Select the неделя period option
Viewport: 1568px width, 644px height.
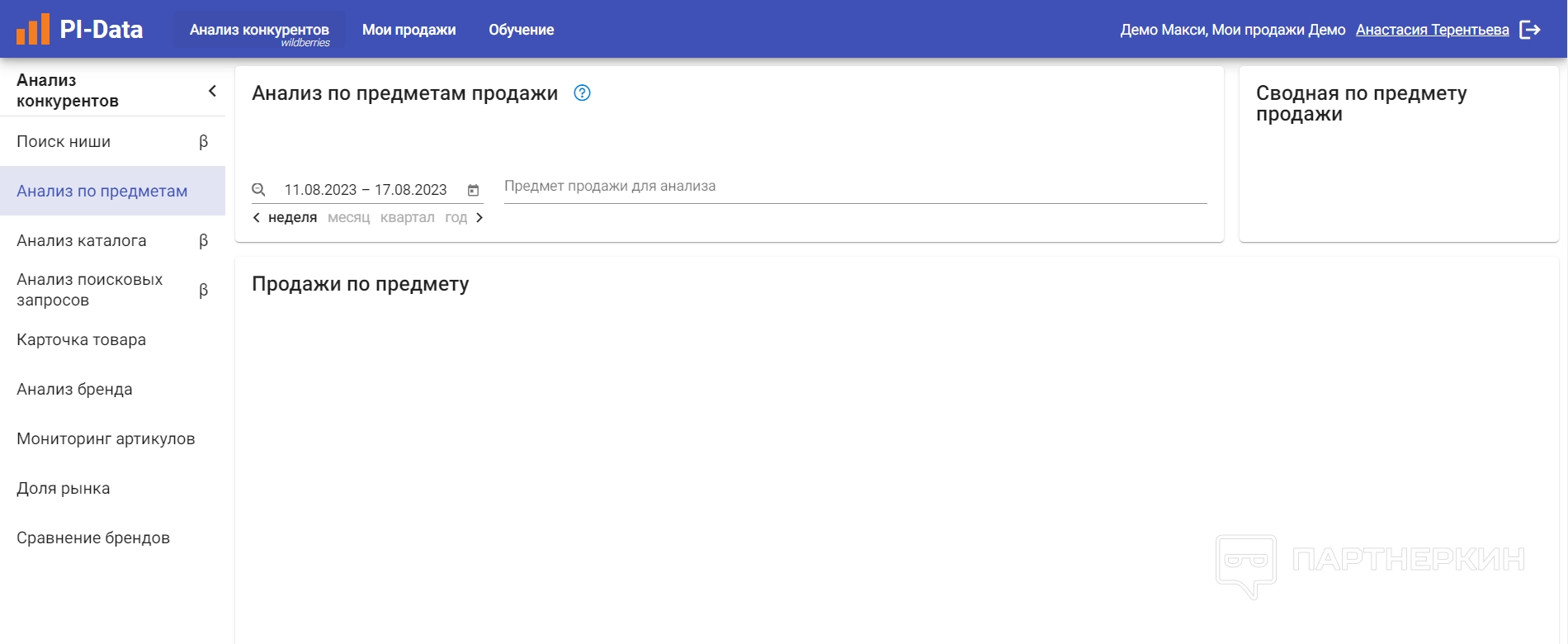(292, 217)
